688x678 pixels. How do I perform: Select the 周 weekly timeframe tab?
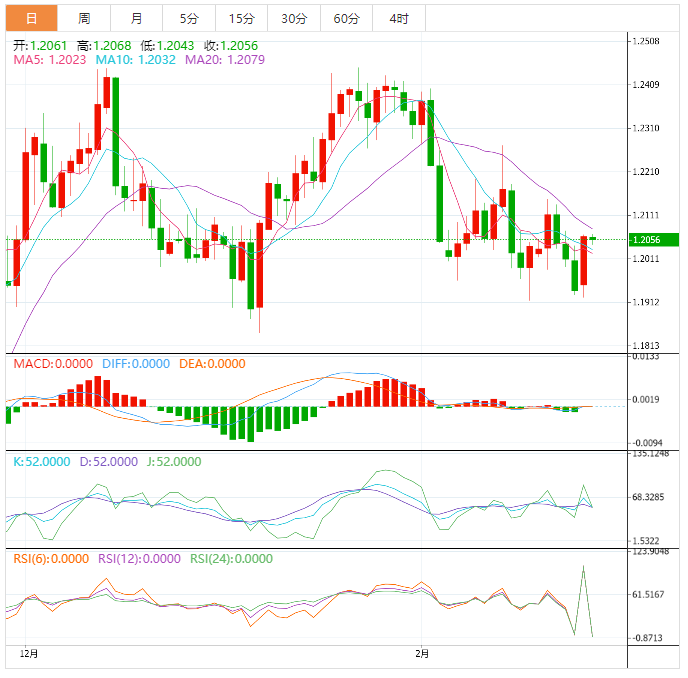tap(84, 18)
